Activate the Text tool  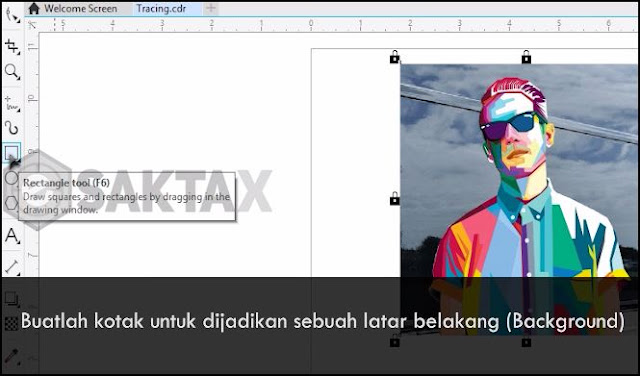12,236
